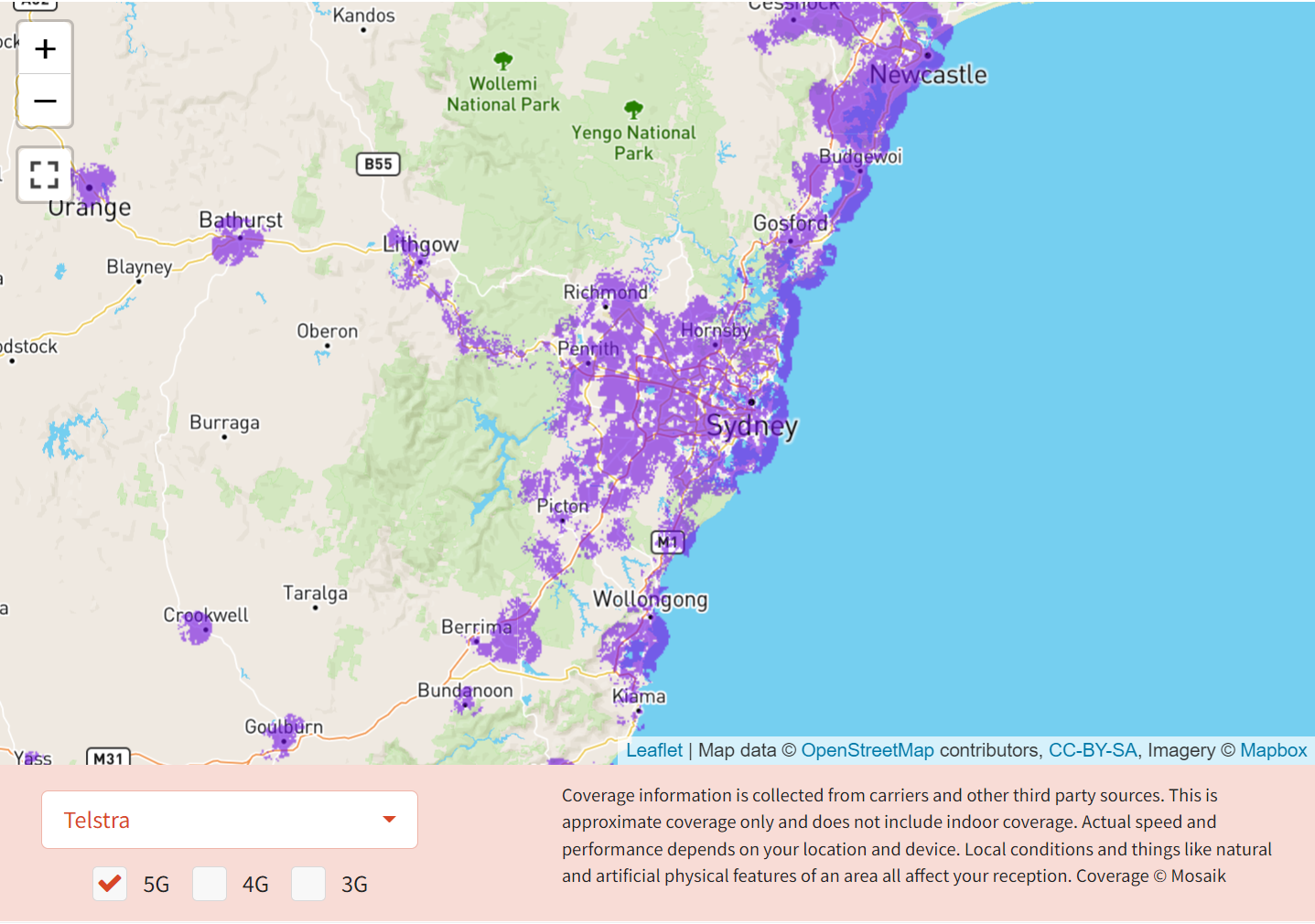Enable the 4G coverage checkbox
The image size is (1315, 924).
click(210, 884)
